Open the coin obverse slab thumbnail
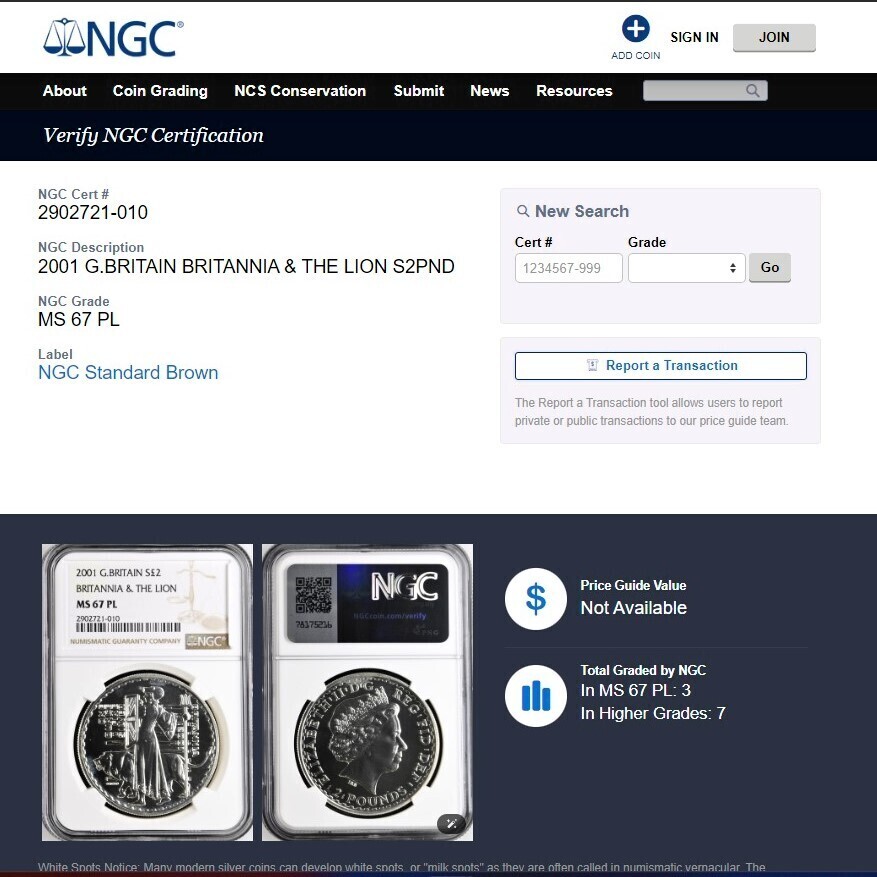The image size is (877, 877). [x=147, y=692]
